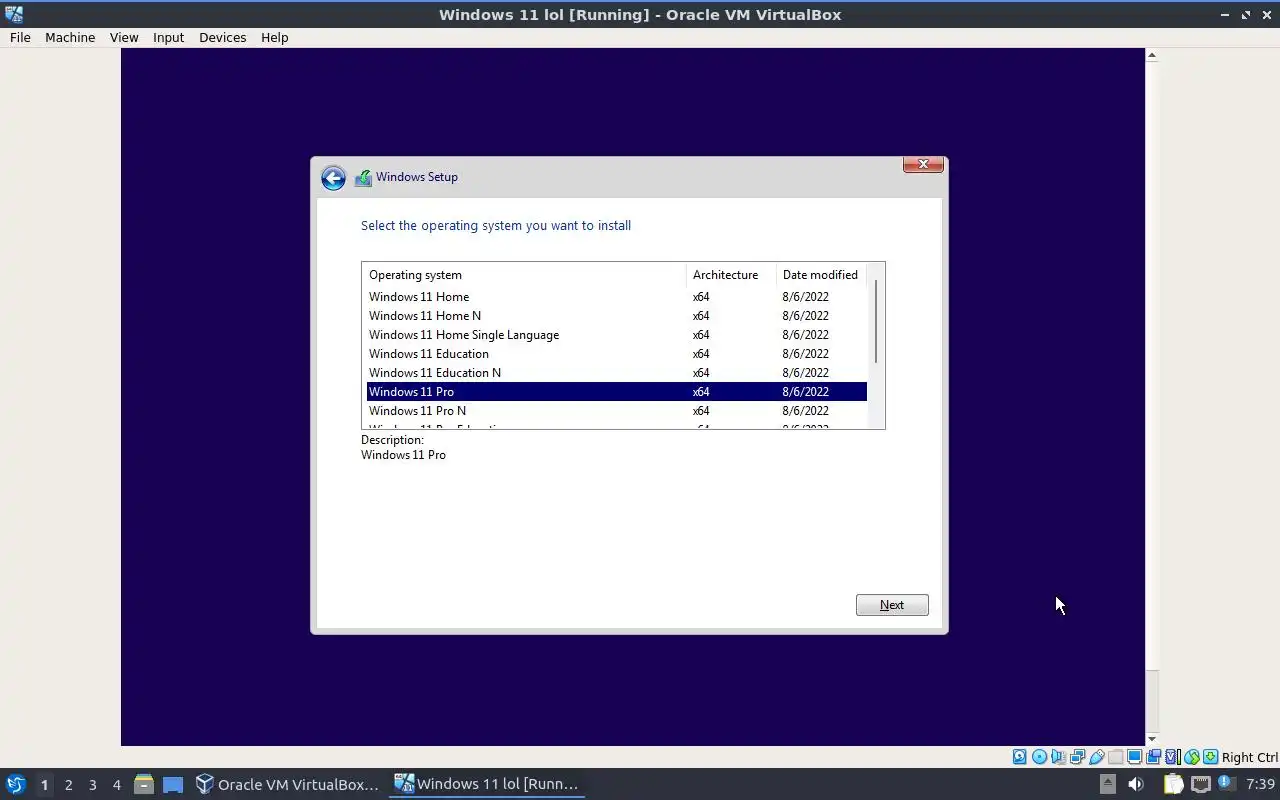Click the CPU virtualization 'V' indicator
The height and width of the screenshot is (800, 1280).
click(1172, 757)
